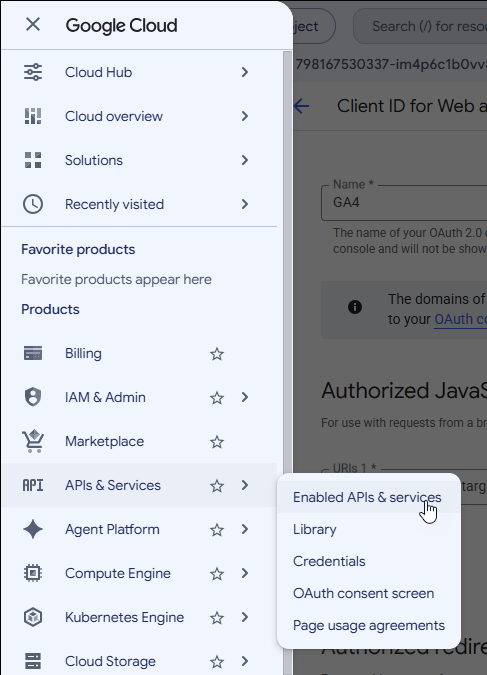Expand the APIs & Services chevron
Image resolution: width=487 pixels, height=675 pixels.
coord(245,485)
